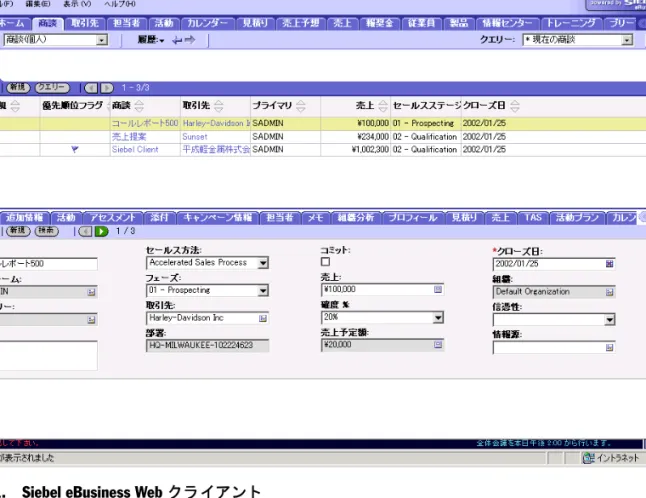Click クエリー button in list applet
The image size is (646, 498).
(x=52, y=88)
